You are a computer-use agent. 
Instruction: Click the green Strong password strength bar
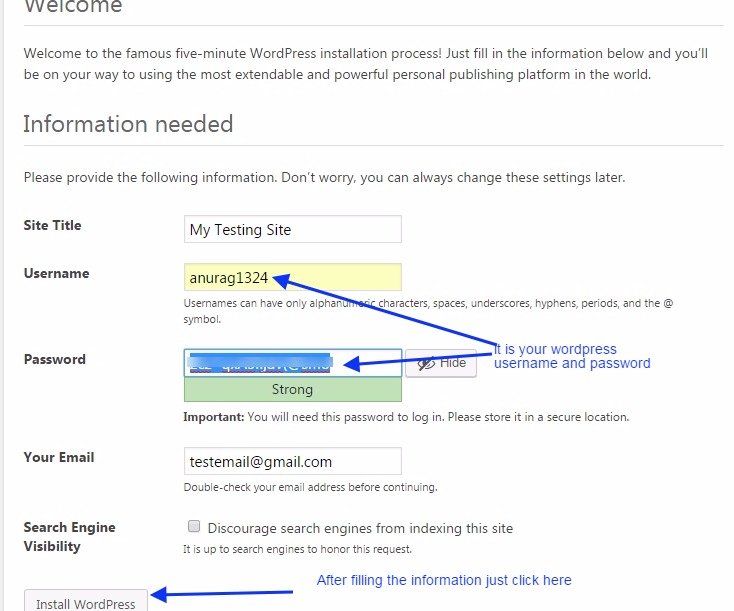(293, 390)
